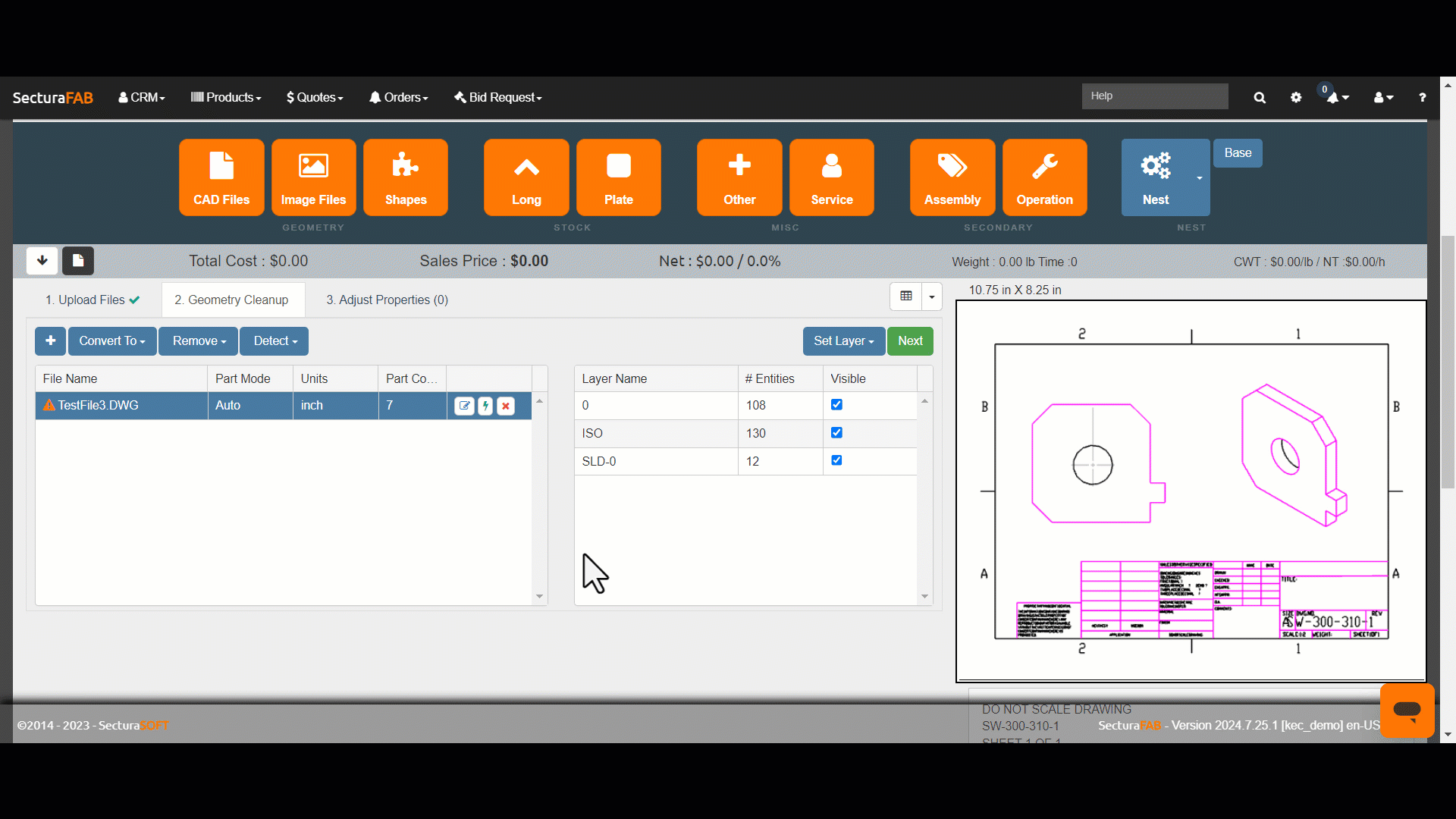Expand the Set Layer dropdown

click(x=843, y=341)
